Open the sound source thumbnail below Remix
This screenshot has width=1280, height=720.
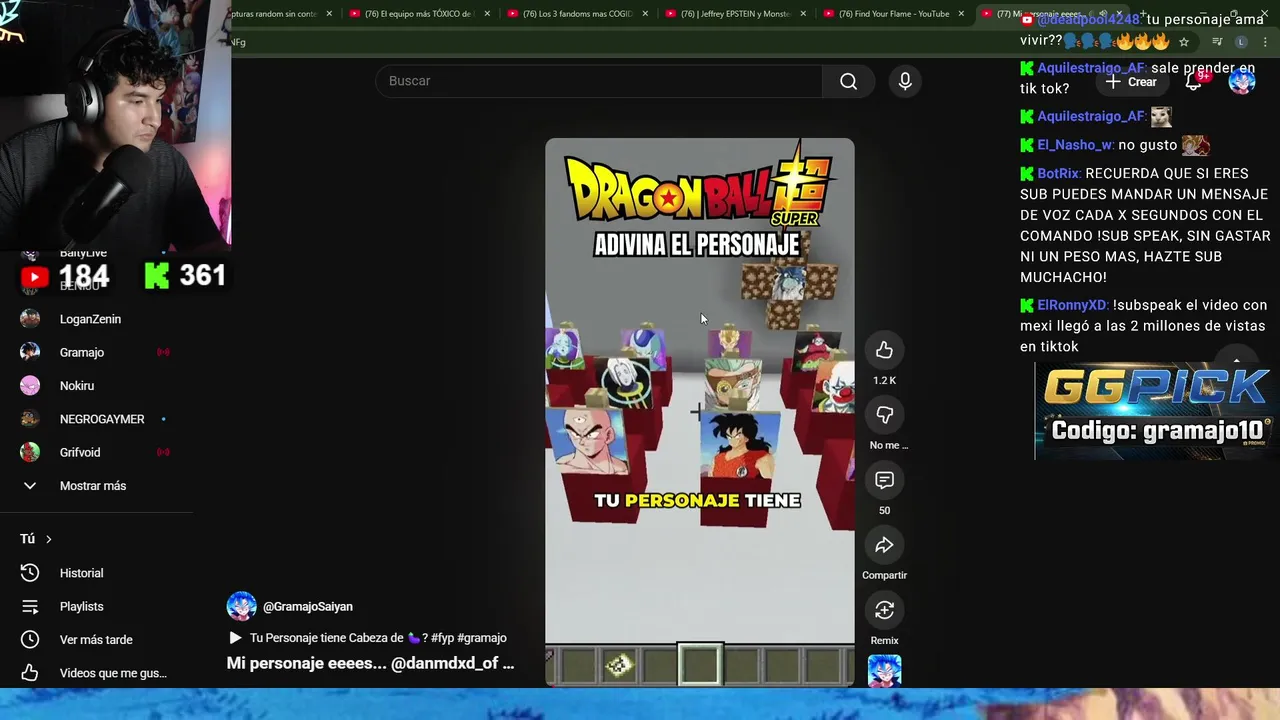(x=884, y=671)
